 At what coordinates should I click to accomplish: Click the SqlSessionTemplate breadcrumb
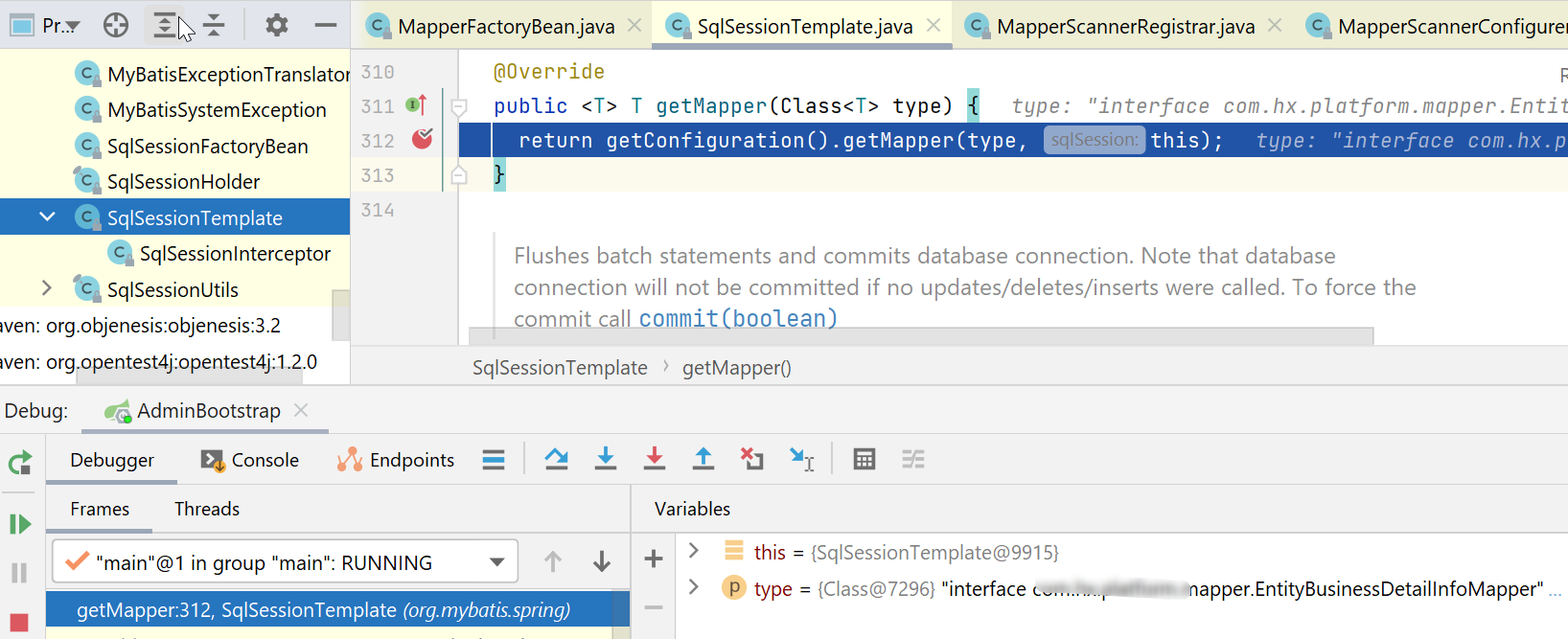[x=560, y=368]
